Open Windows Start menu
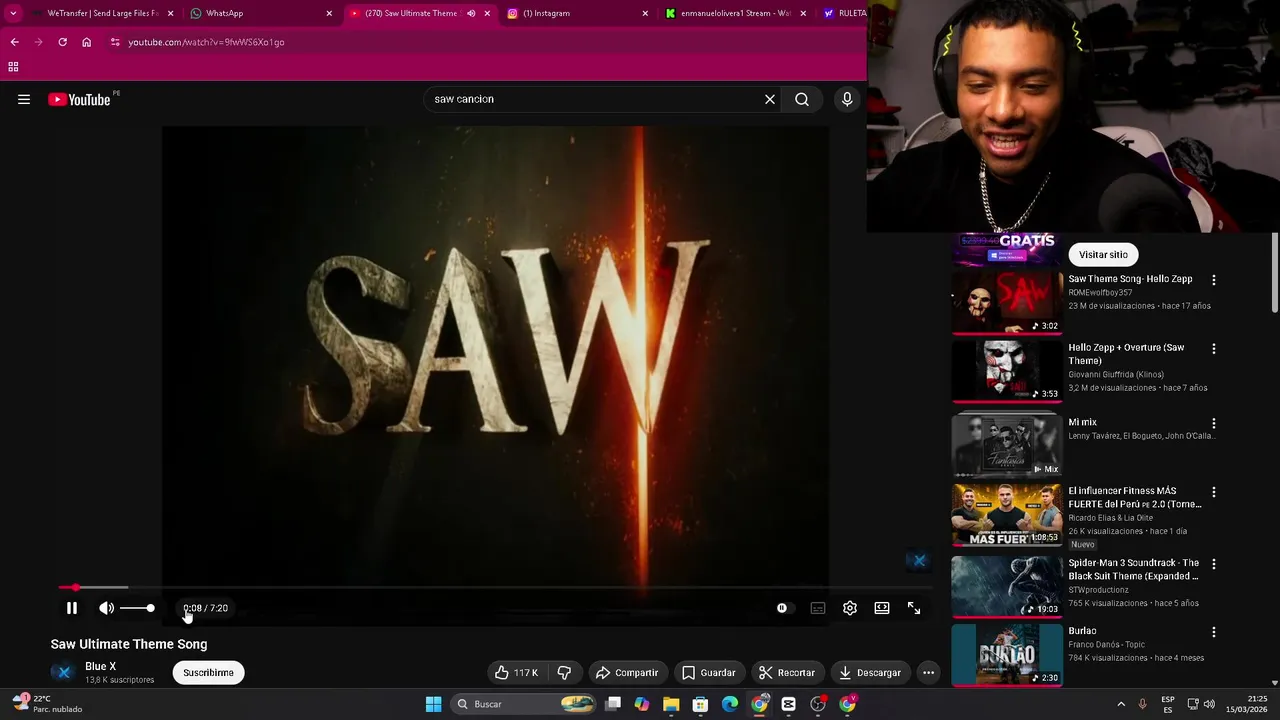1280x720 pixels. click(x=434, y=704)
